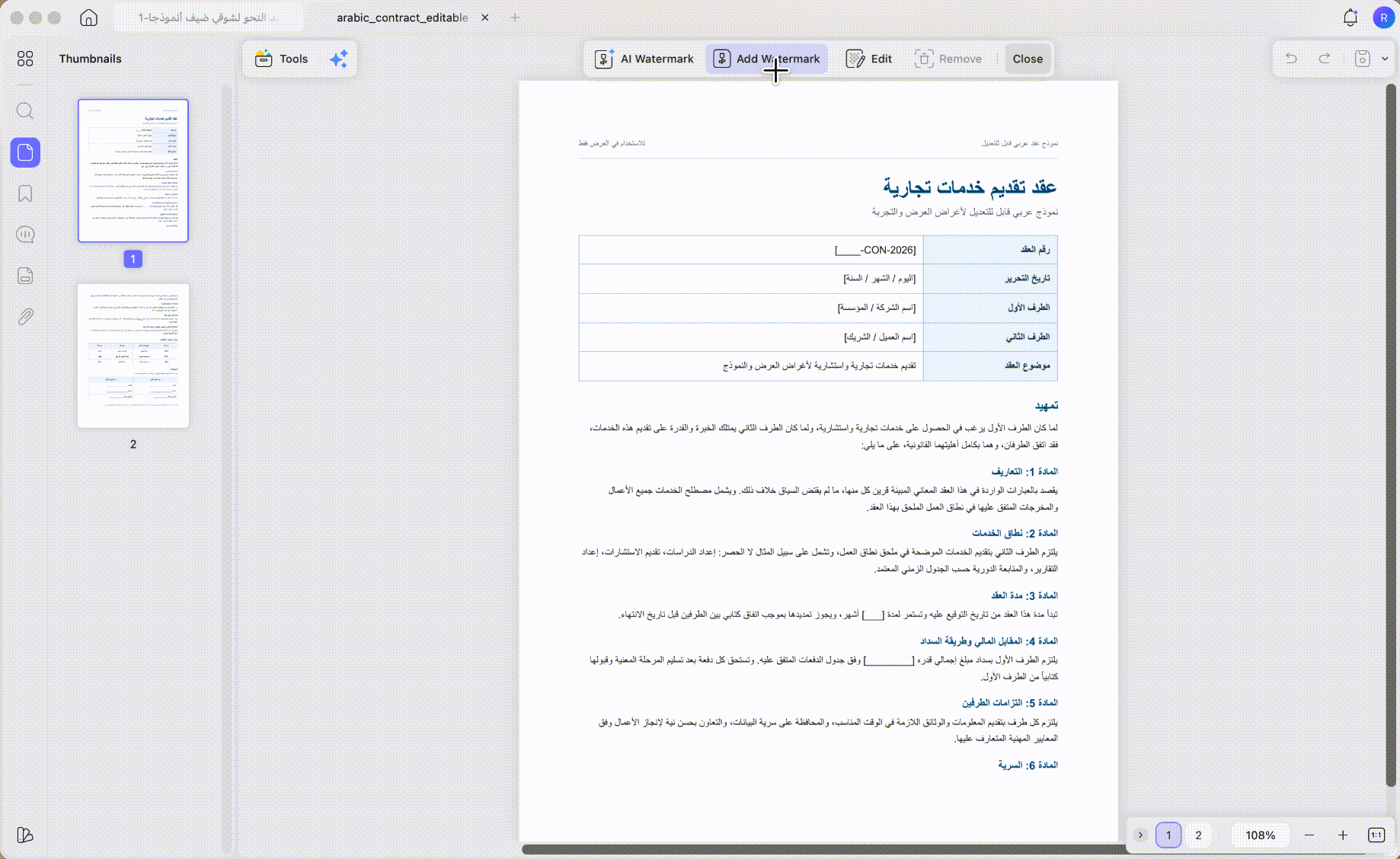Open the Search panel in the sidebar
This screenshot has height=859, width=1400.
[x=25, y=111]
